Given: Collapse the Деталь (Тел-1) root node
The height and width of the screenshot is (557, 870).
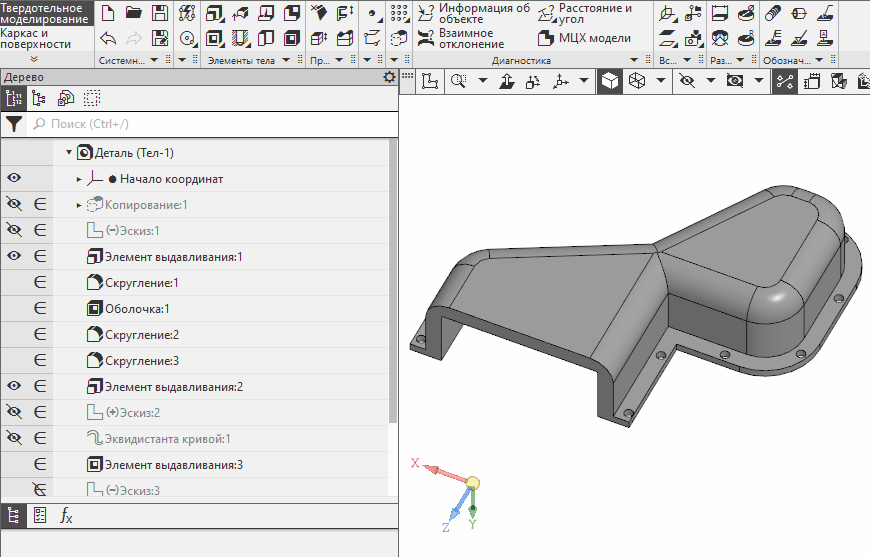Looking at the screenshot, I should coord(69,153).
